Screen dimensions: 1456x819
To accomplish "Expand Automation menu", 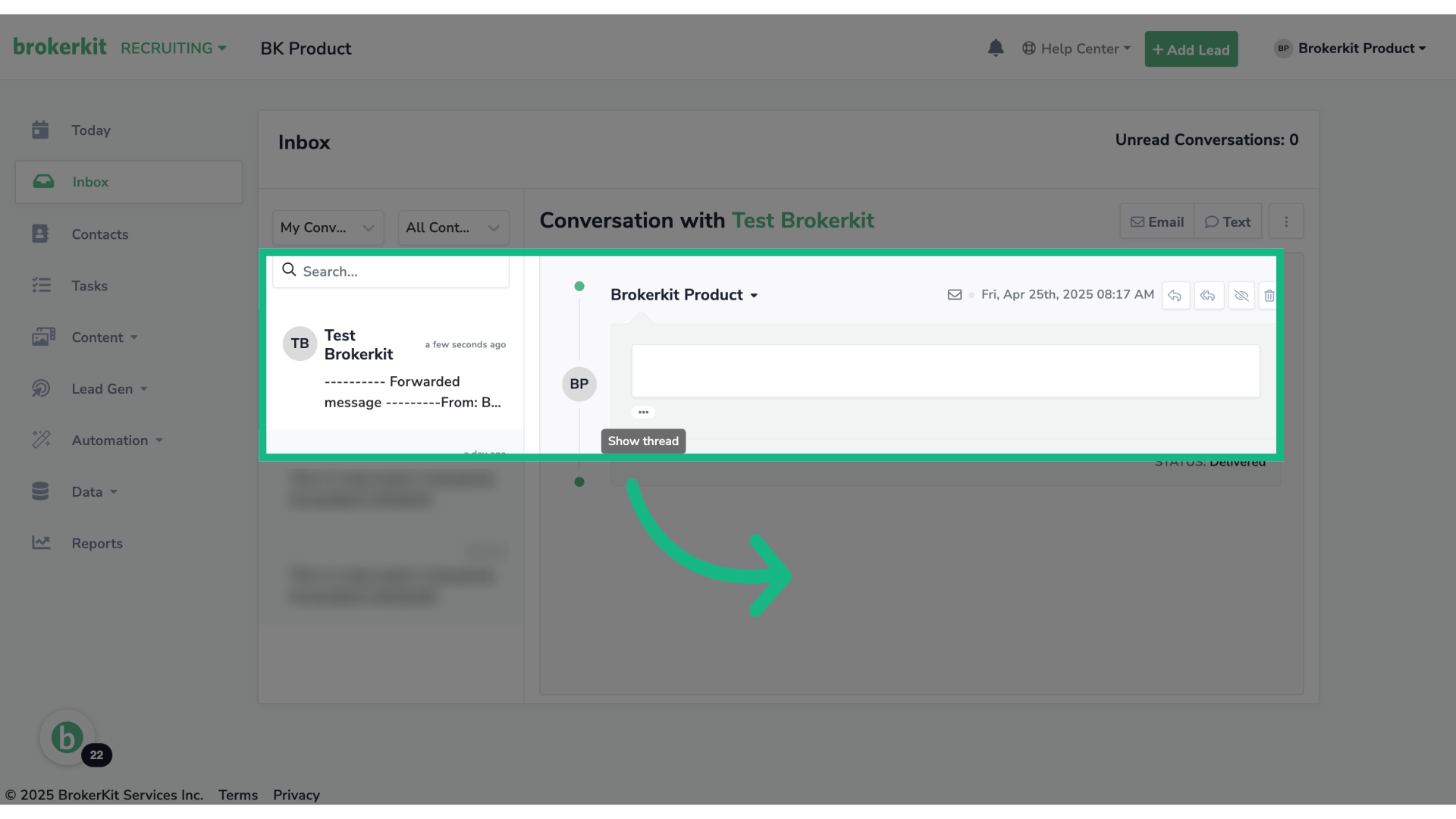I will pos(118,441).
